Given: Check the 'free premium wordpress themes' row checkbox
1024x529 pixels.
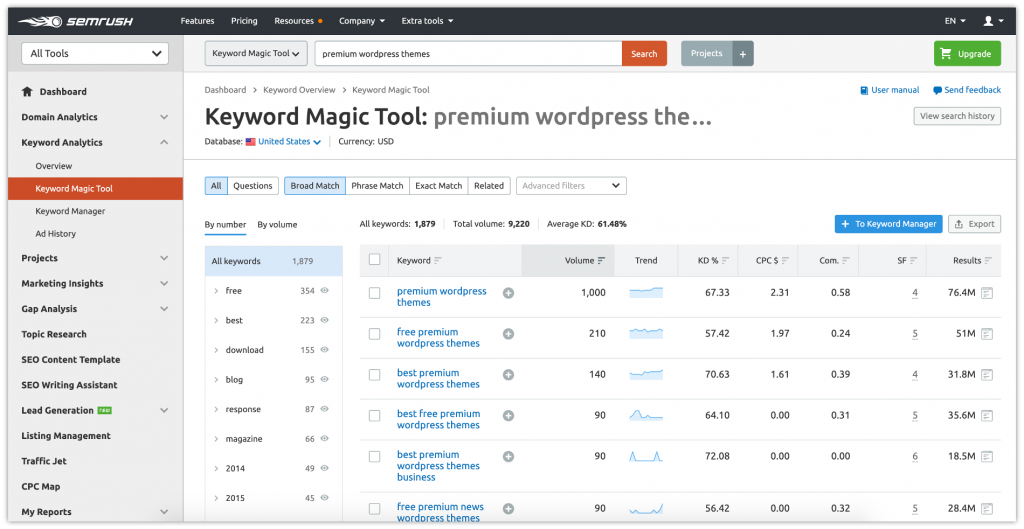Looking at the screenshot, I should [374, 334].
